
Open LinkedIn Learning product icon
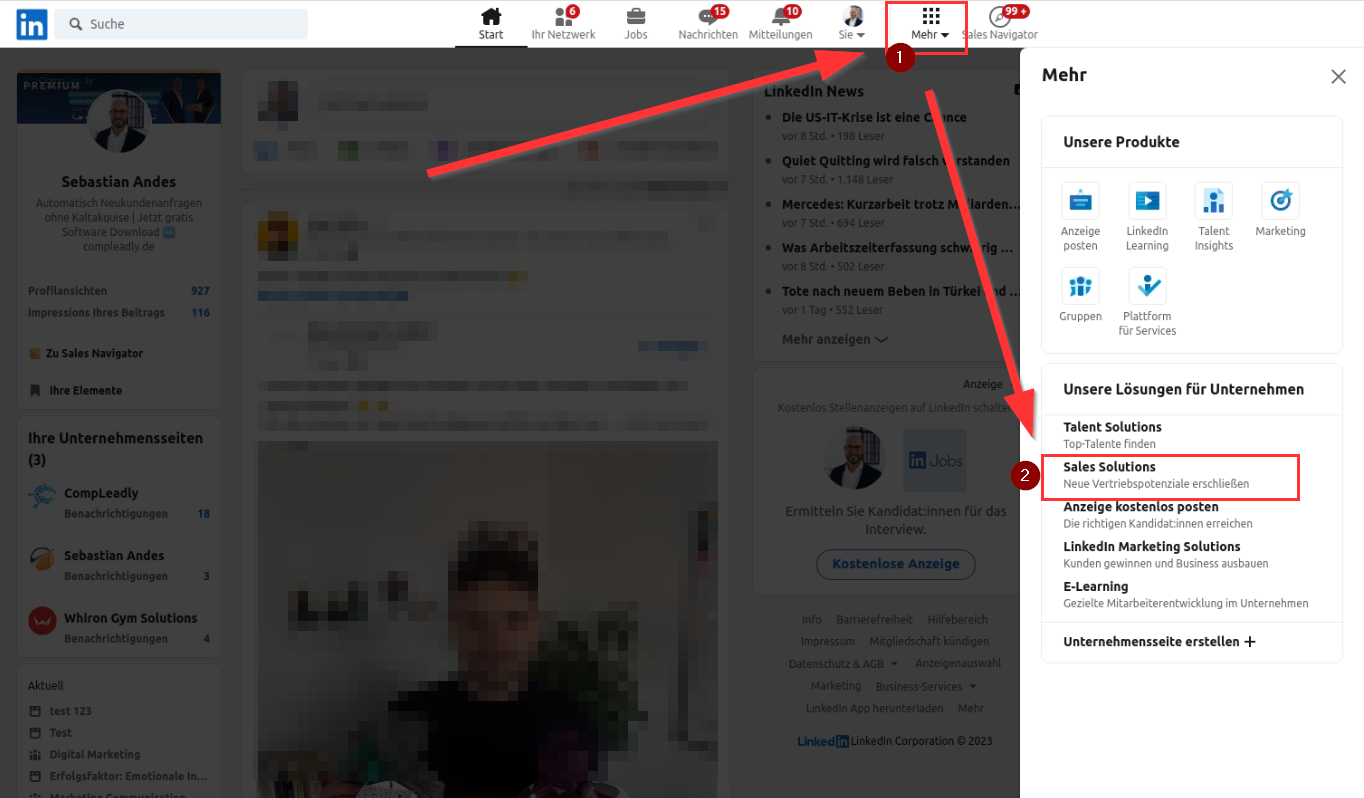[1147, 201]
